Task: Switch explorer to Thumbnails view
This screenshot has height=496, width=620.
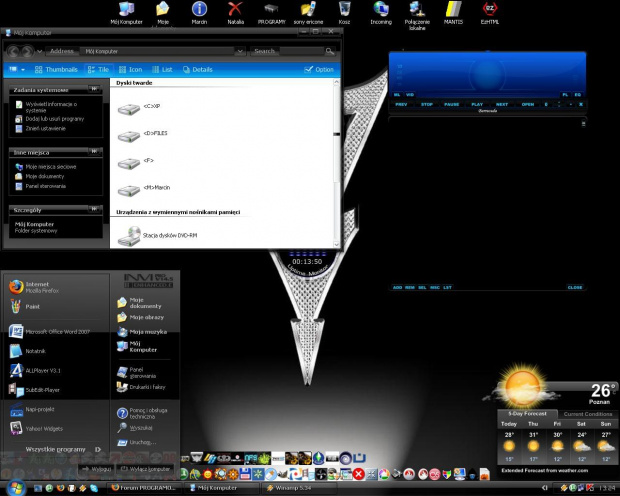Action: click(56, 70)
